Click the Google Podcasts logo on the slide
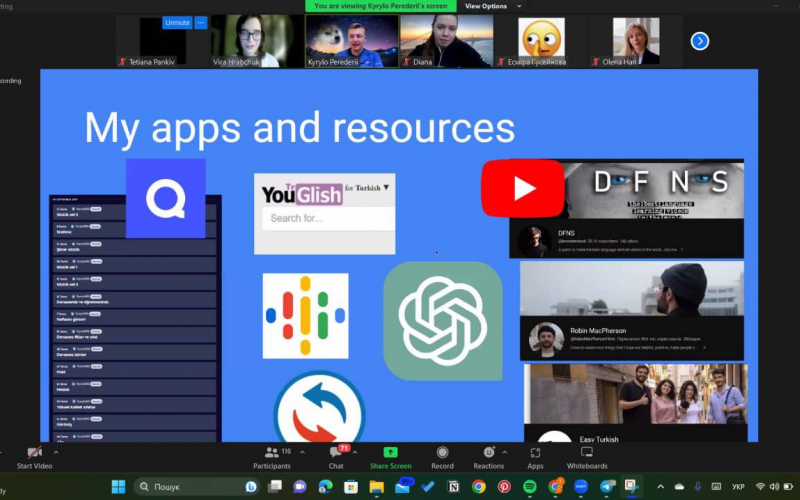Image resolution: width=800 pixels, height=500 pixels. pos(306,316)
